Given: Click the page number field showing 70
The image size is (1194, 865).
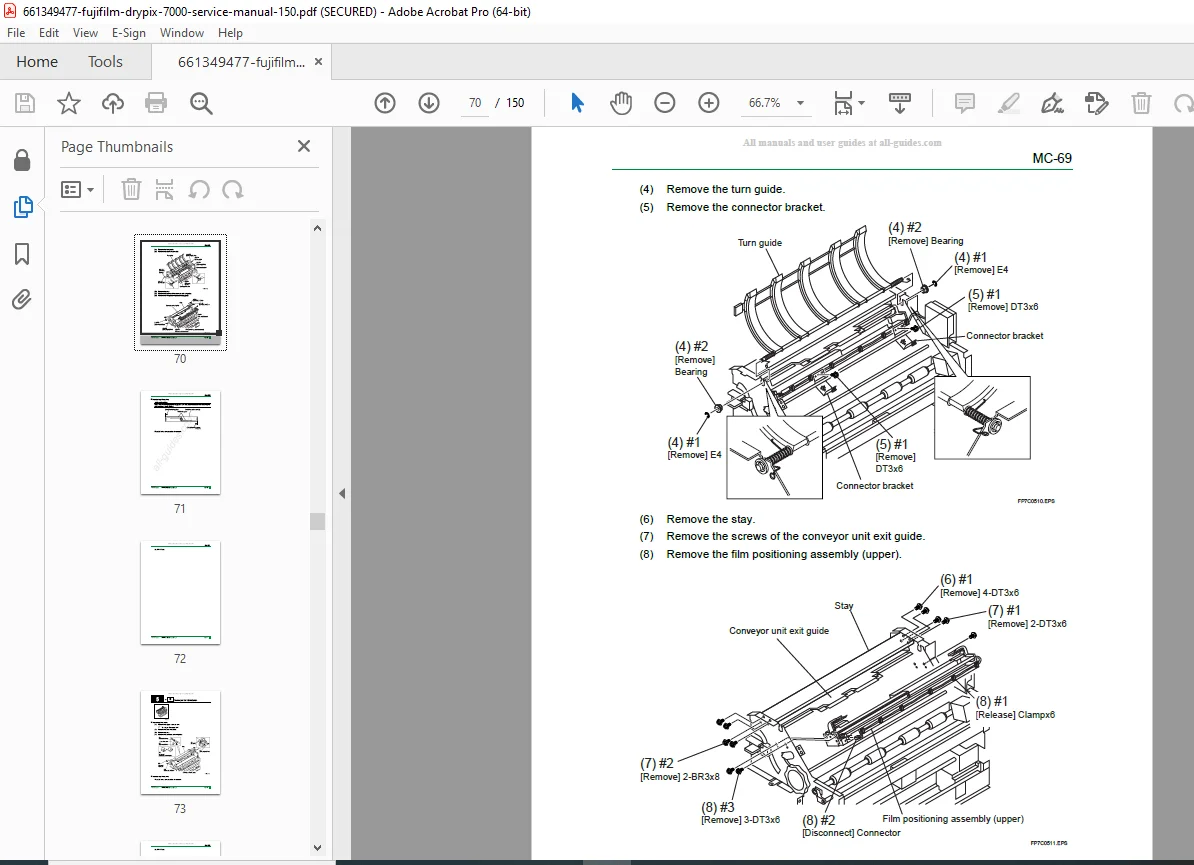Looking at the screenshot, I should (475, 103).
